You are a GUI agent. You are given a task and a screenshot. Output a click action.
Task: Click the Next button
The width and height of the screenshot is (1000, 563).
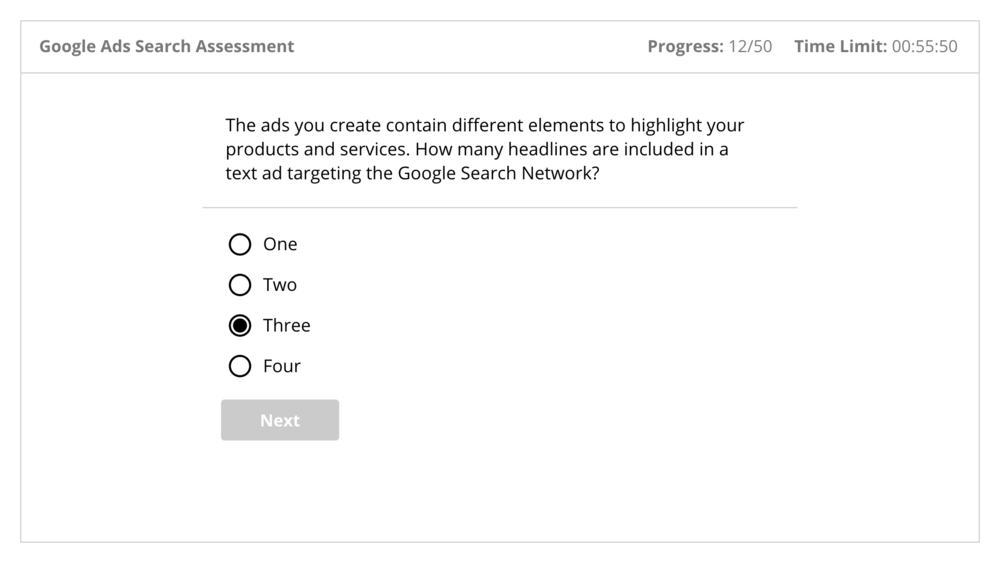pyautogui.click(x=280, y=420)
